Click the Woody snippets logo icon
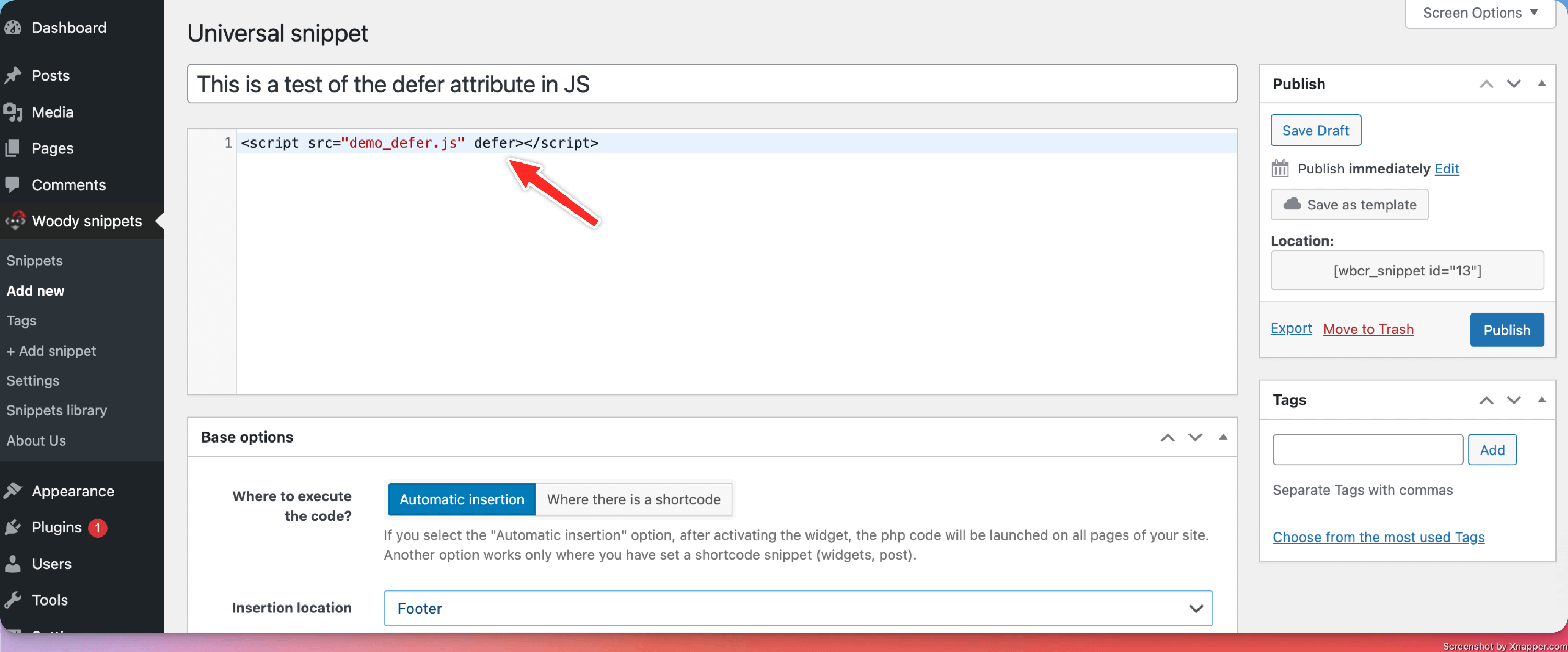 [x=15, y=220]
